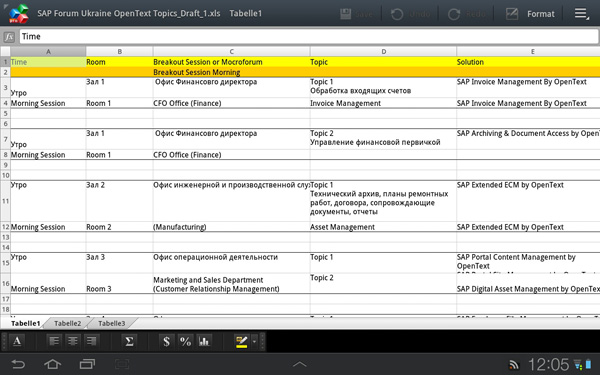Select cell '(Manufacturing)'

[232, 227]
